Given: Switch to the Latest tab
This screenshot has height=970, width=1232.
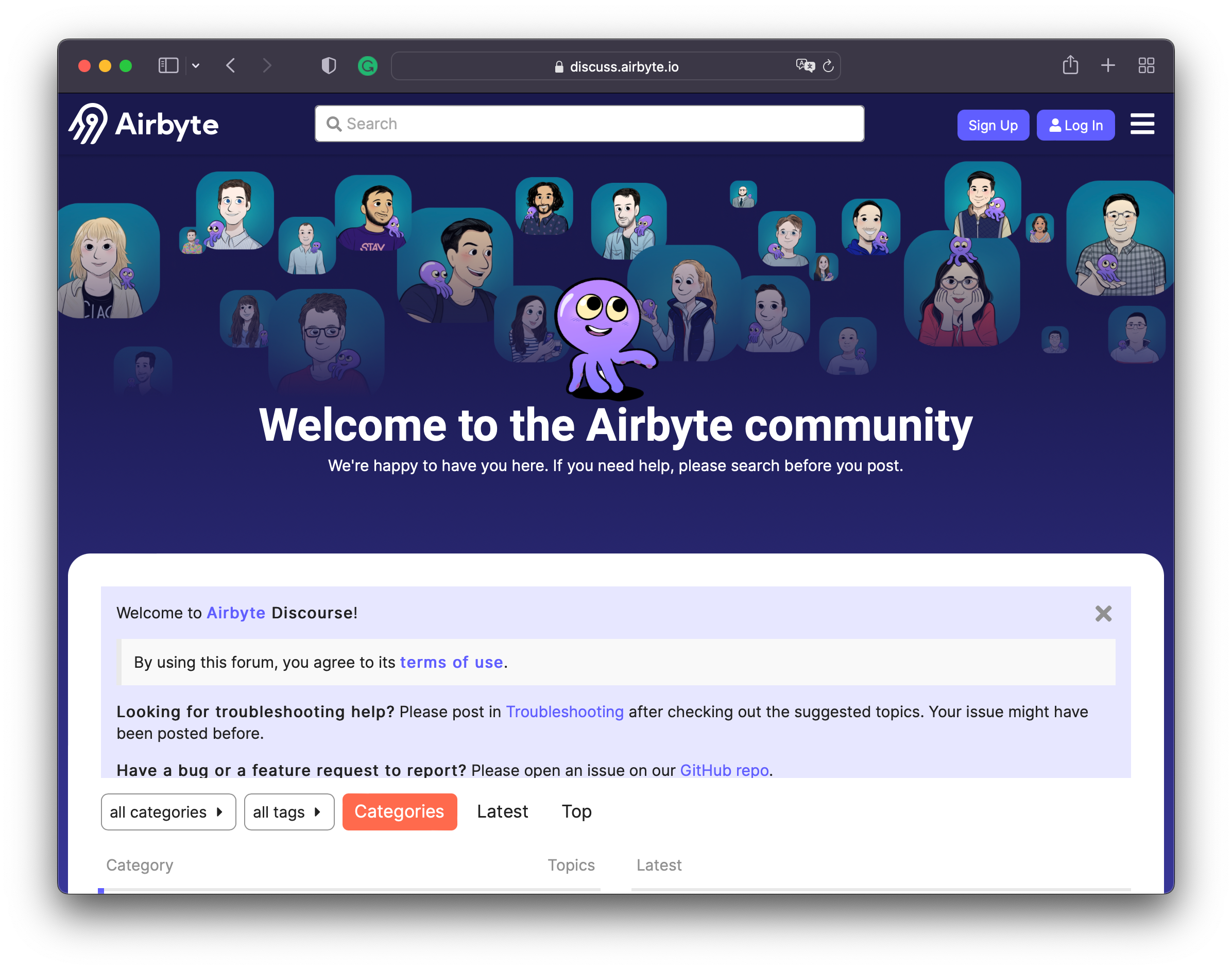Looking at the screenshot, I should [502, 811].
